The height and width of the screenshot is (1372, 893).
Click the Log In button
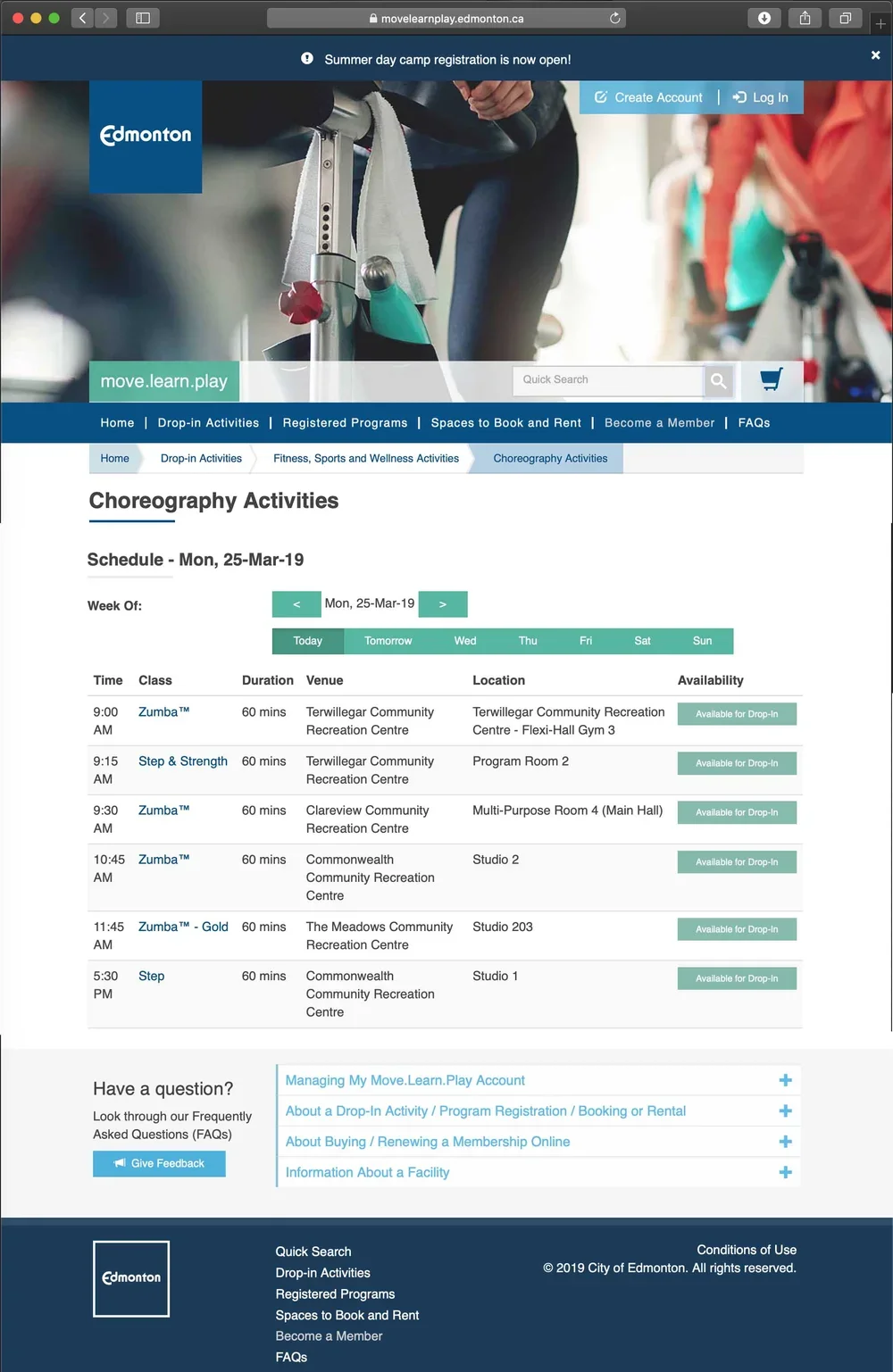761,97
